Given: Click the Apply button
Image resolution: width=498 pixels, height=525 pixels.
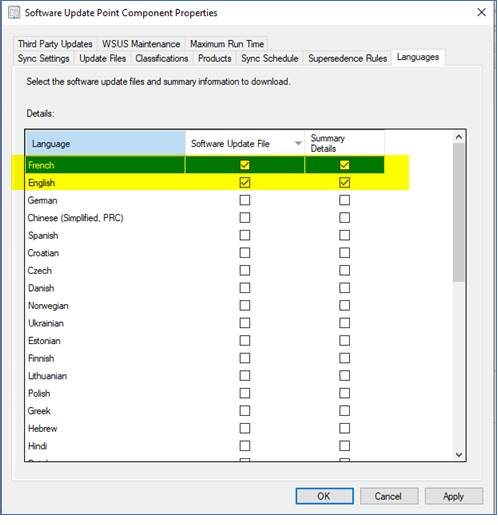Looking at the screenshot, I should (x=453, y=496).
